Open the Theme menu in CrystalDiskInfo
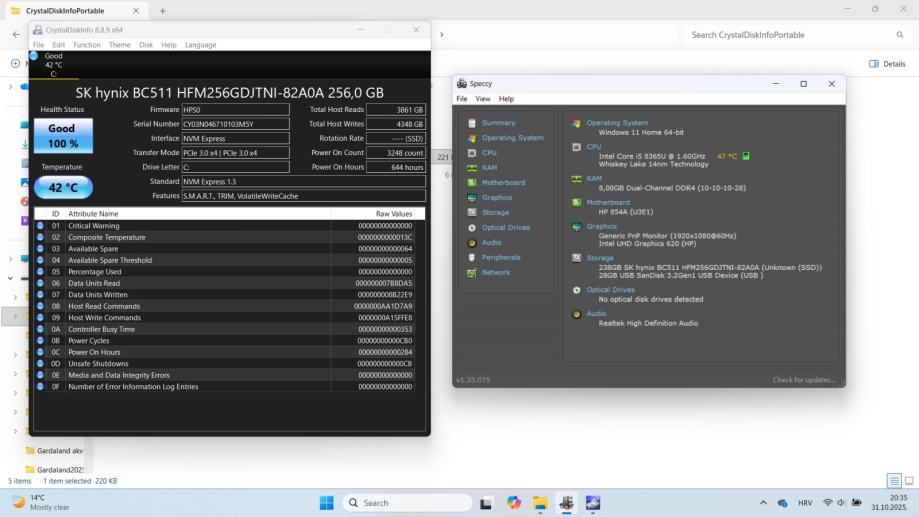The height and width of the screenshot is (517, 919). pos(119,45)
